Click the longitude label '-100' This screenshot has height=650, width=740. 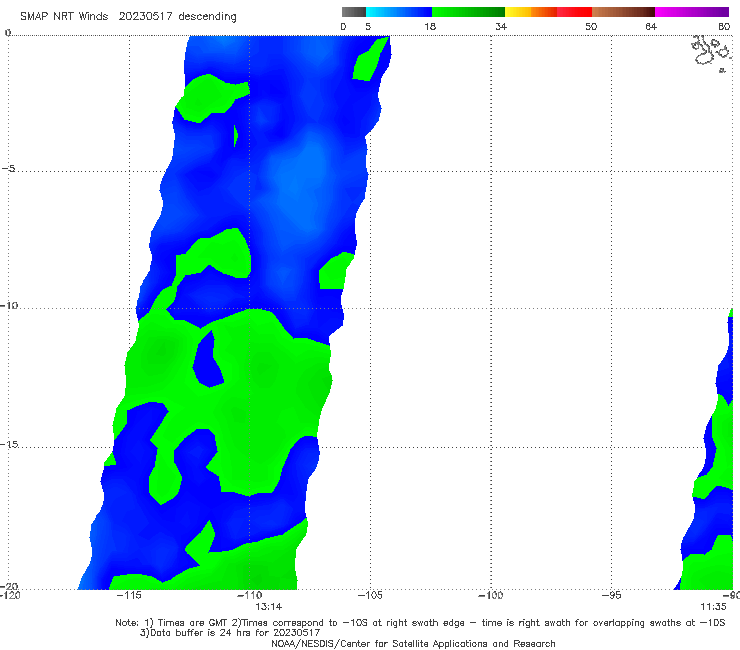[491, 595]
